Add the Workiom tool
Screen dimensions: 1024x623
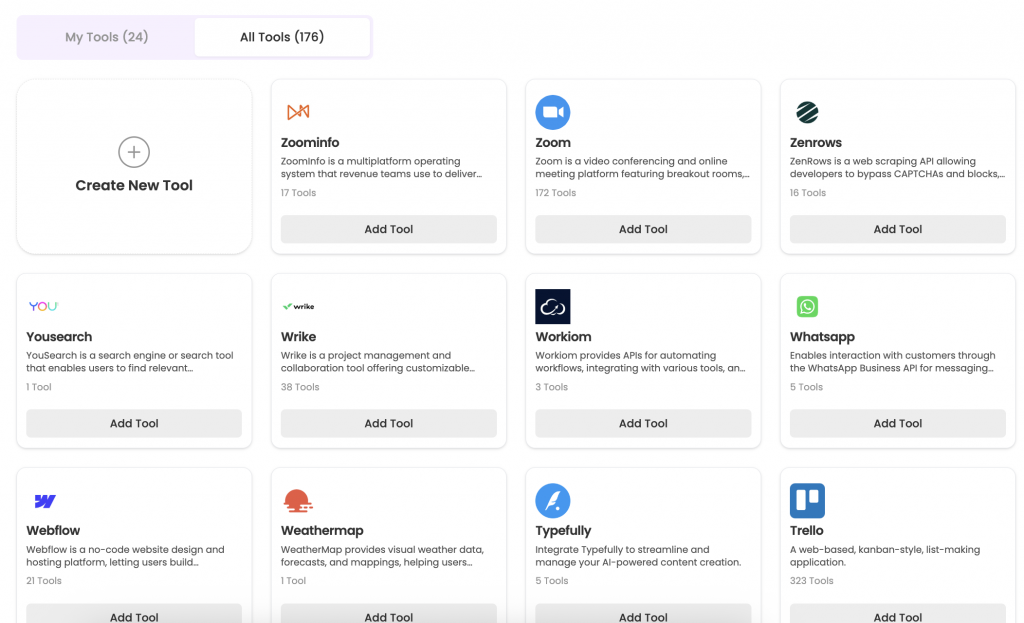[x=643, y=423]
